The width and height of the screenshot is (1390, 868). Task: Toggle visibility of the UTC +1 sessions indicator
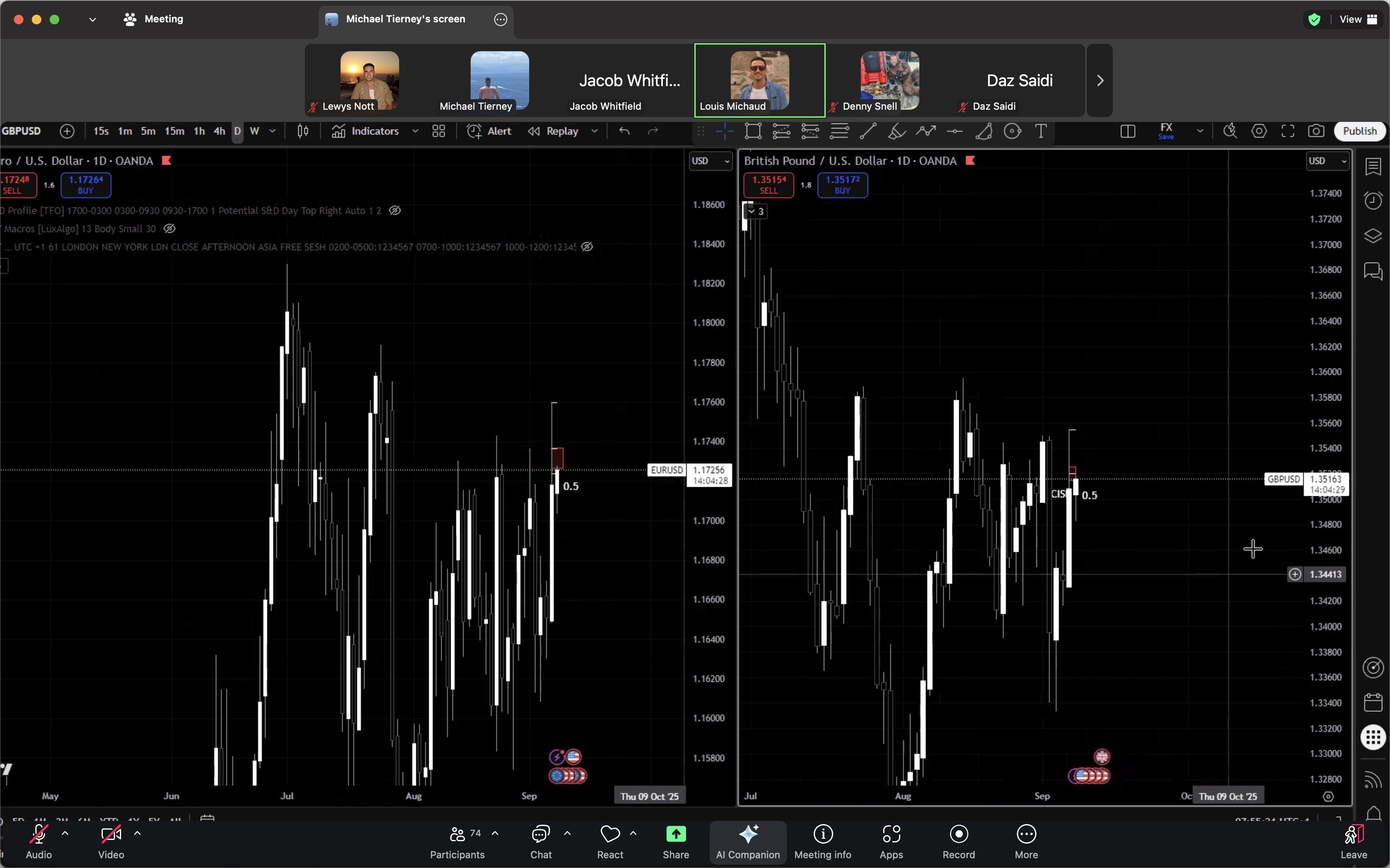point(587,247)
